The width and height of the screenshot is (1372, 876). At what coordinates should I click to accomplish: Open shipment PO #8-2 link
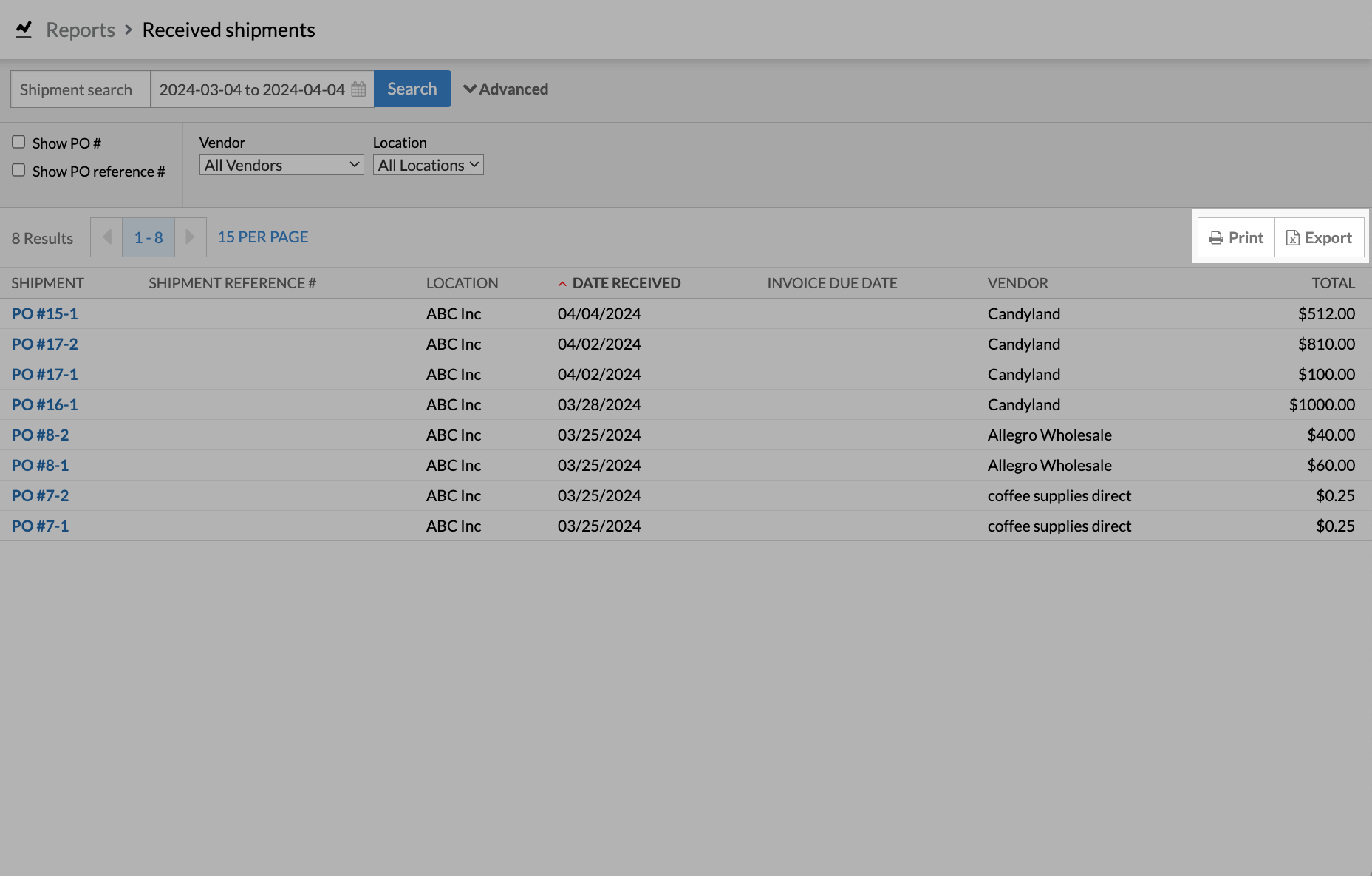click(40, 435)
